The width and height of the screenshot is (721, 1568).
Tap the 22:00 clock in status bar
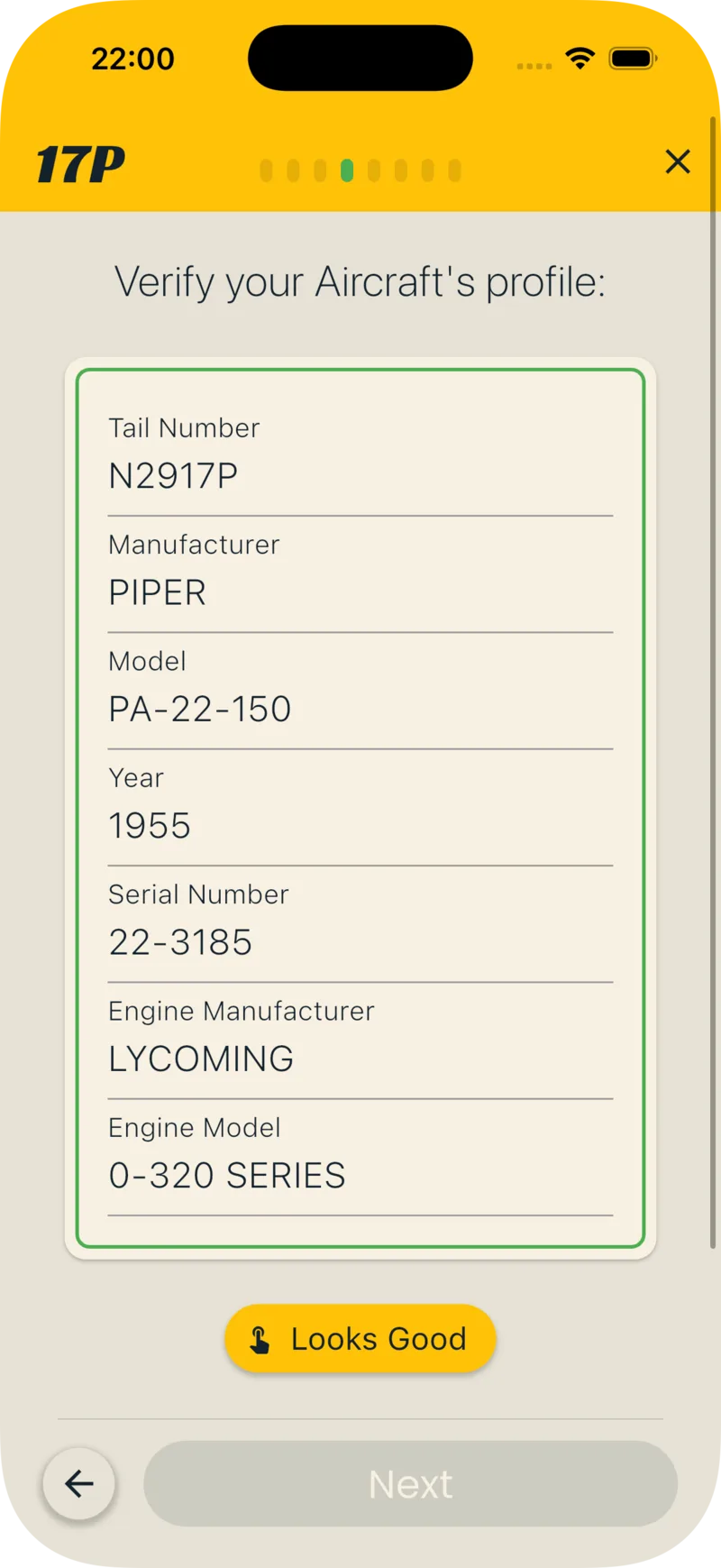[x=132, y=59]
